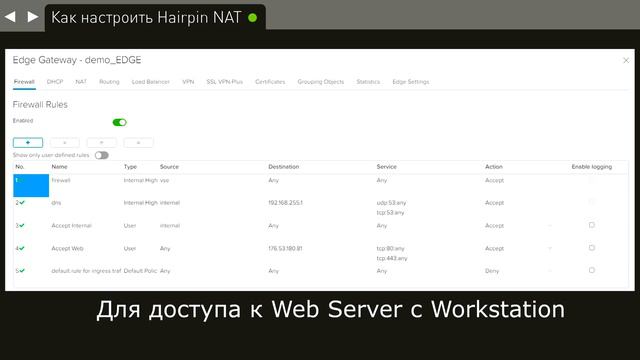Click the Action column header
The image size is (640, 360).
pyautogui.click(x=493, y=167)
